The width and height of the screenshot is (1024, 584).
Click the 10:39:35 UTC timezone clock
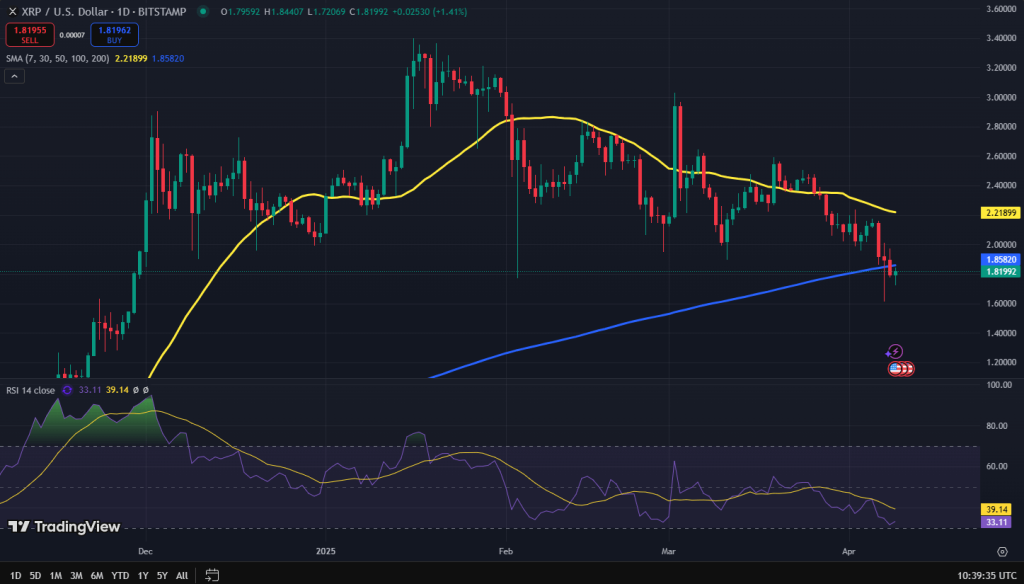[x=987, y=576]
